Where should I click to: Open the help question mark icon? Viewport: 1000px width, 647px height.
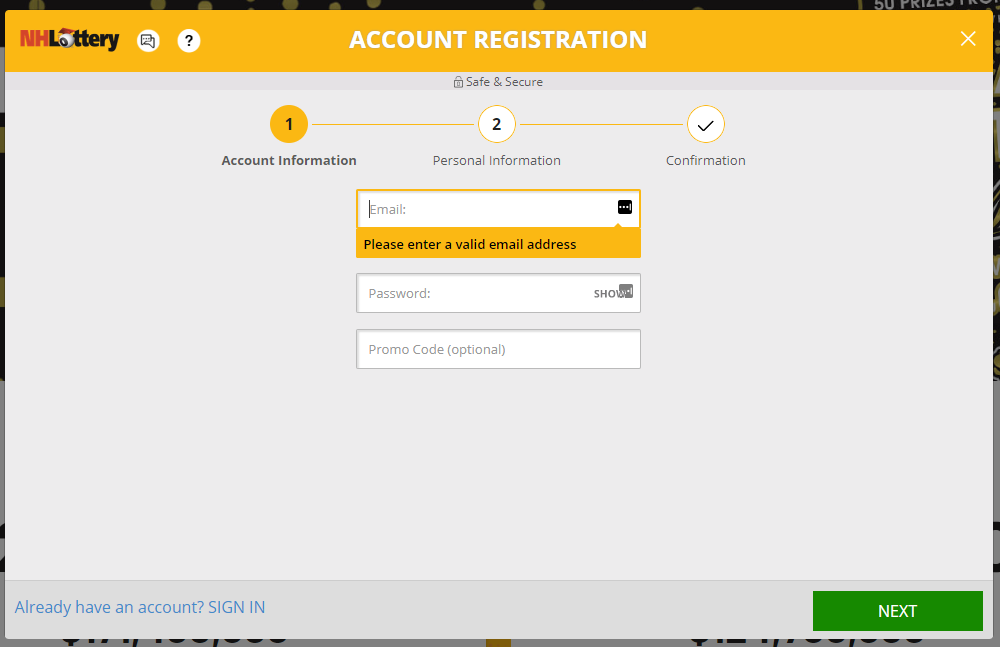click(x=189, y=41)
